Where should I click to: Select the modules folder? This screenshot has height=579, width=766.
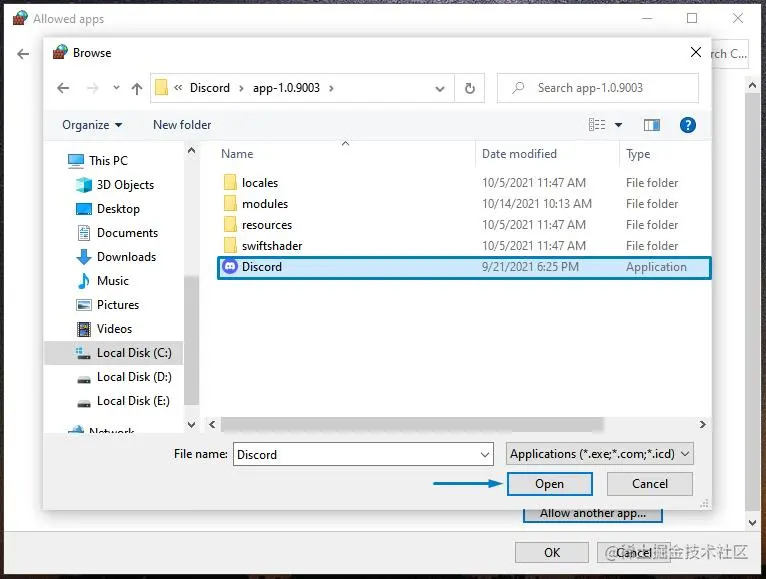[464, 204]
